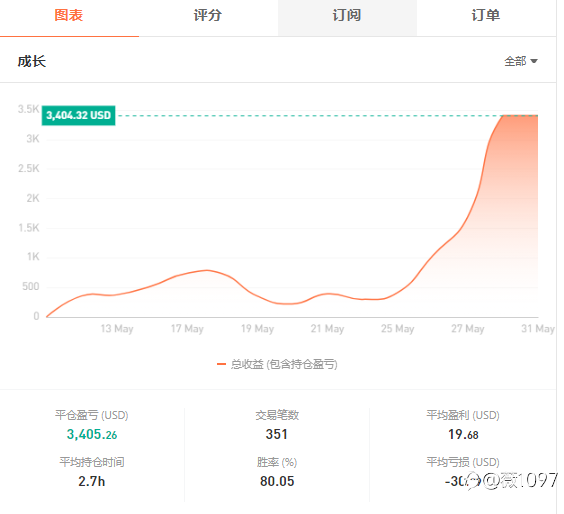Click the 3K y-axis label
The height and width of the screenshot is (514, 564).
33,138
